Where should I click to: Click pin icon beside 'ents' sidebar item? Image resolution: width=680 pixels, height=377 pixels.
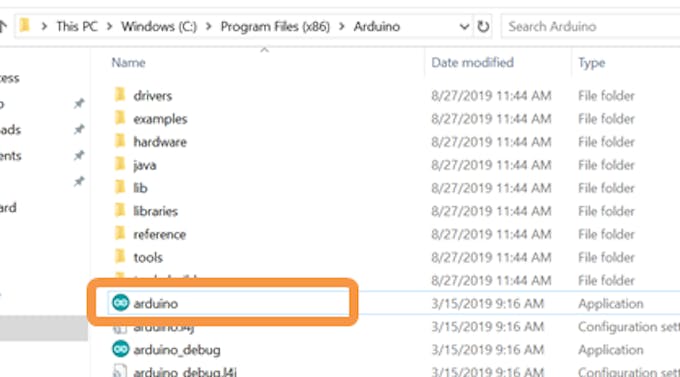pyautogui.click(x=78, y=155)
